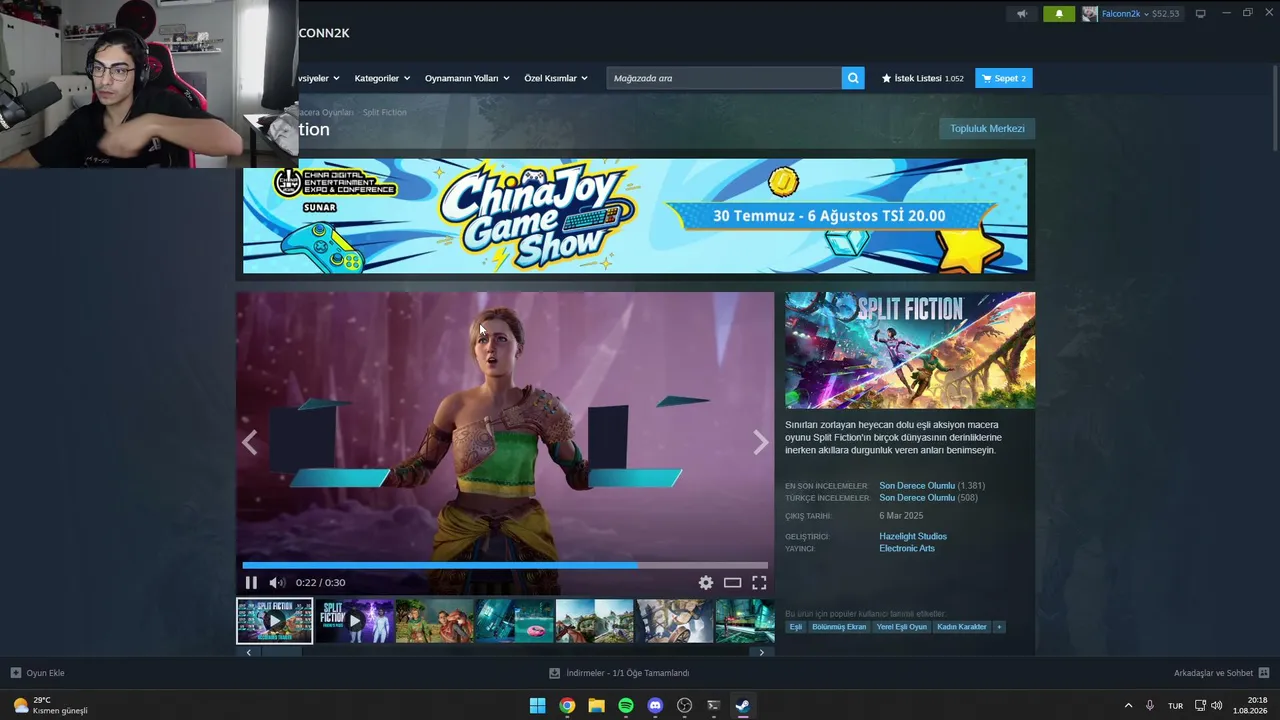Open the İstek Listesi wishlist

922,78
